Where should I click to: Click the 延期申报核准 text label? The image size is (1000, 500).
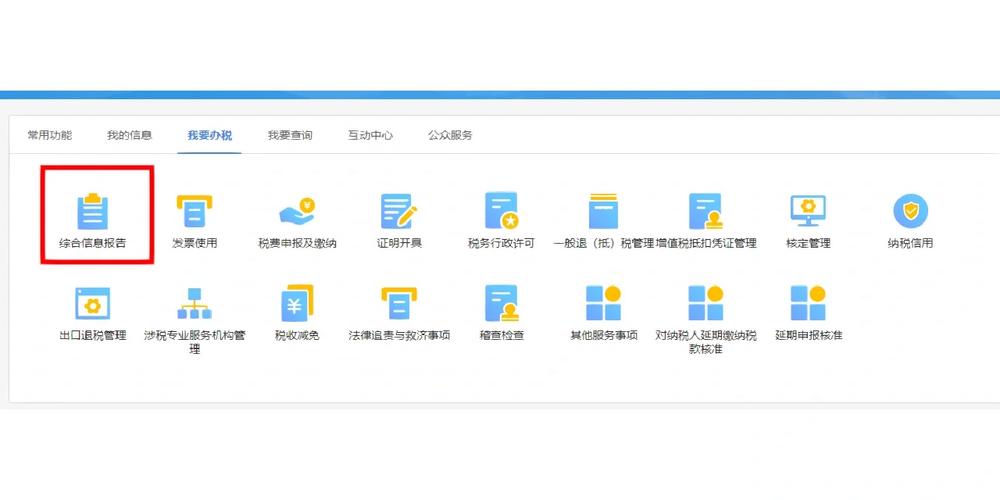tap(808, 335)
